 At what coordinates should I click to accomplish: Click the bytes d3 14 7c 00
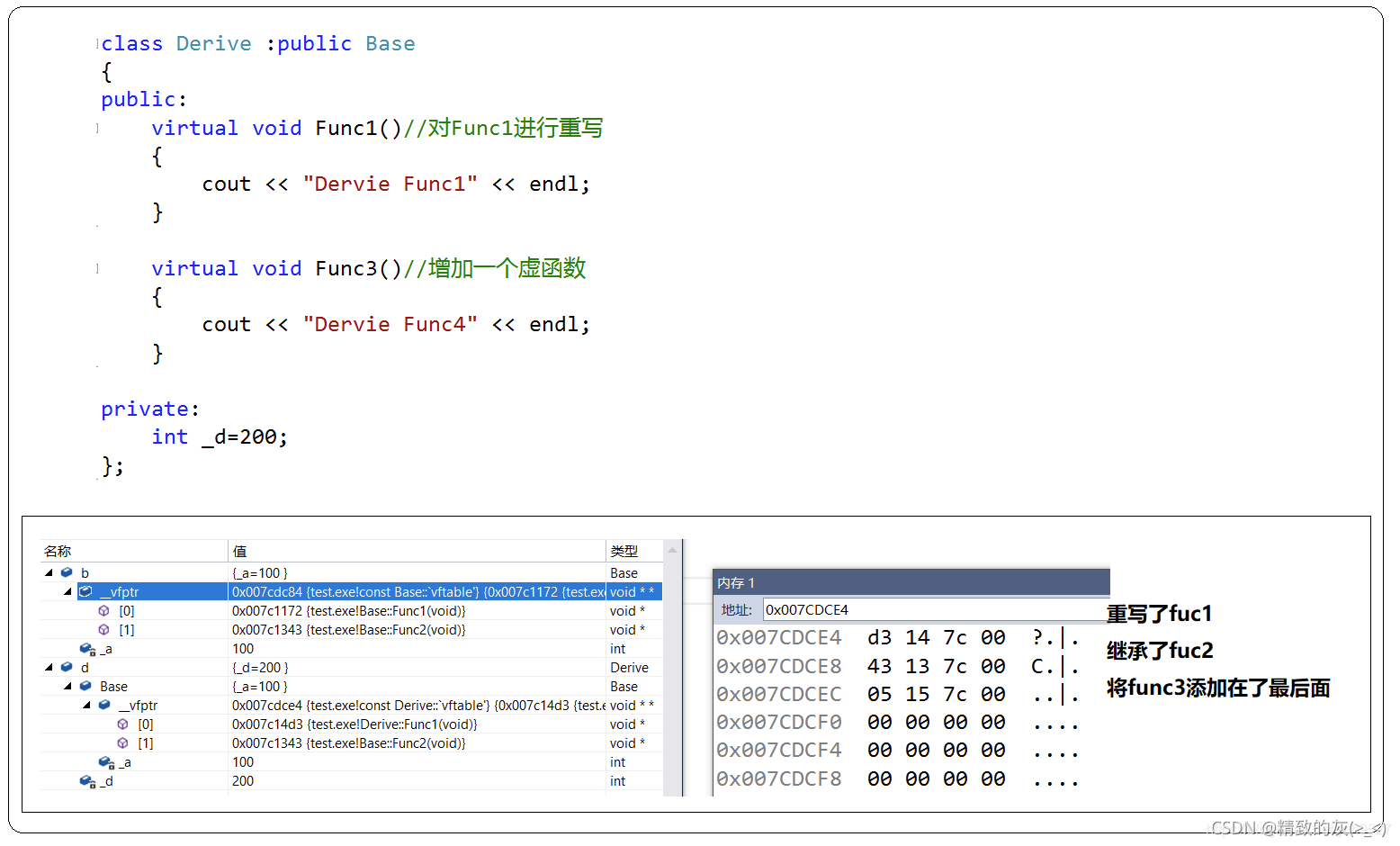click(937, 637)
